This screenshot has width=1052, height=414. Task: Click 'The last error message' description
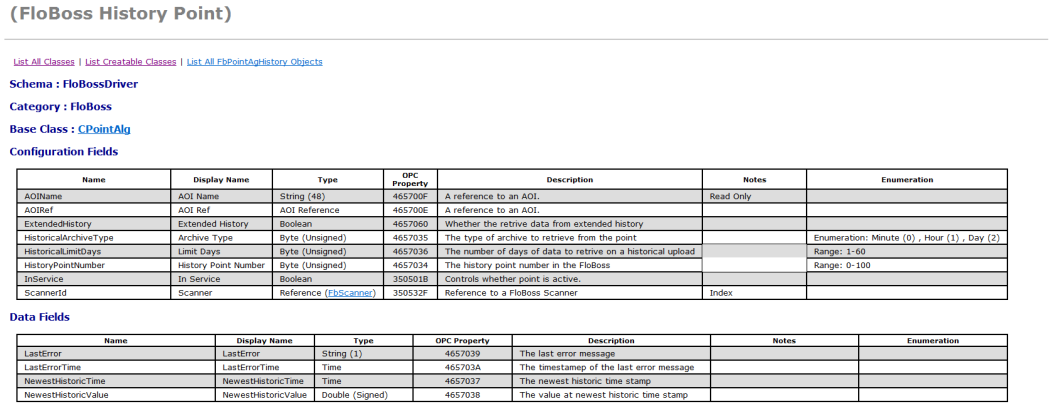(x=611, y=354)
